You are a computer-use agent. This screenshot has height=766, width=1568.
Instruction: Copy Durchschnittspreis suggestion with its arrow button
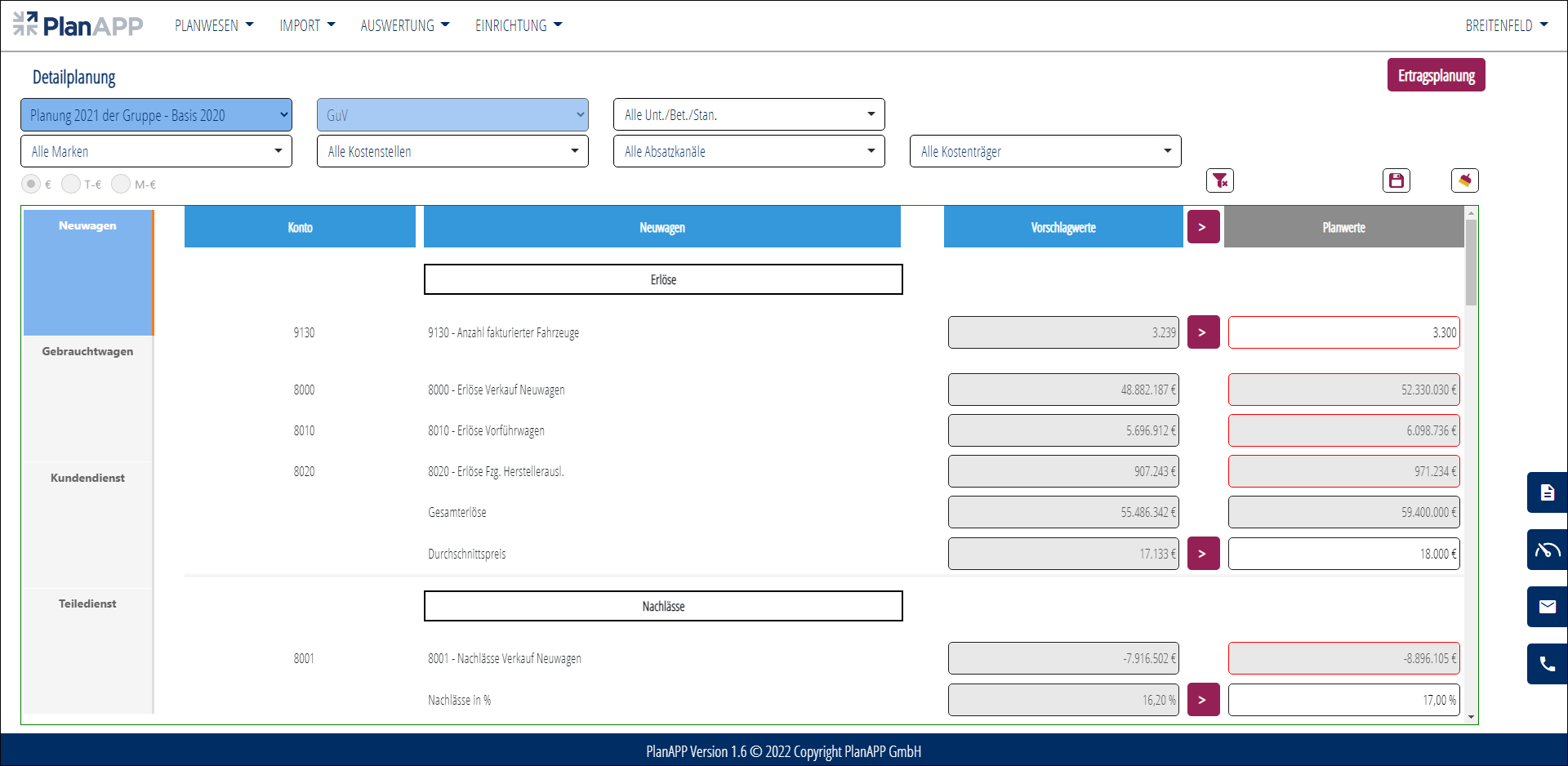[1203, 554]
